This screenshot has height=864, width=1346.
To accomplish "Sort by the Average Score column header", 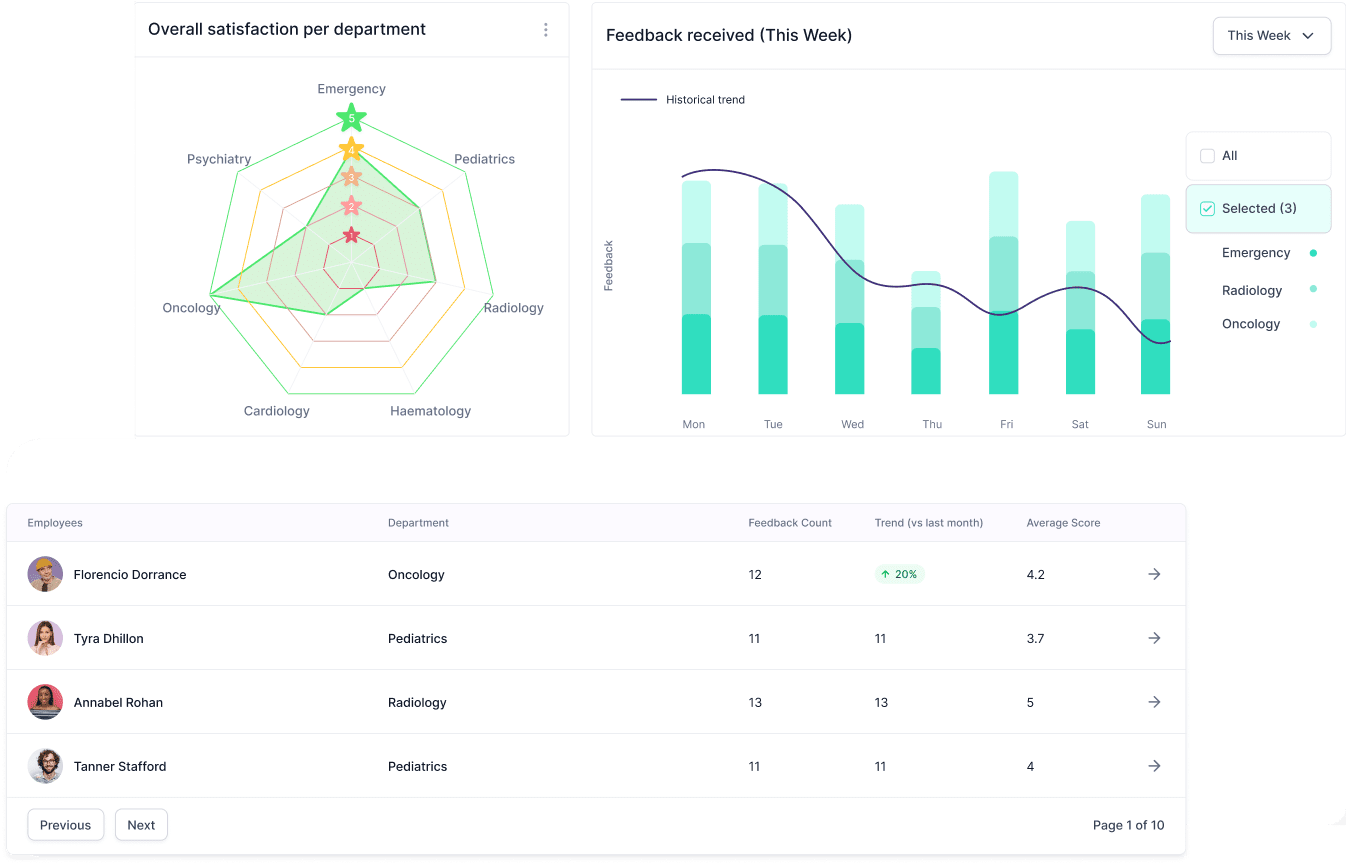I will coord(1063,523).
